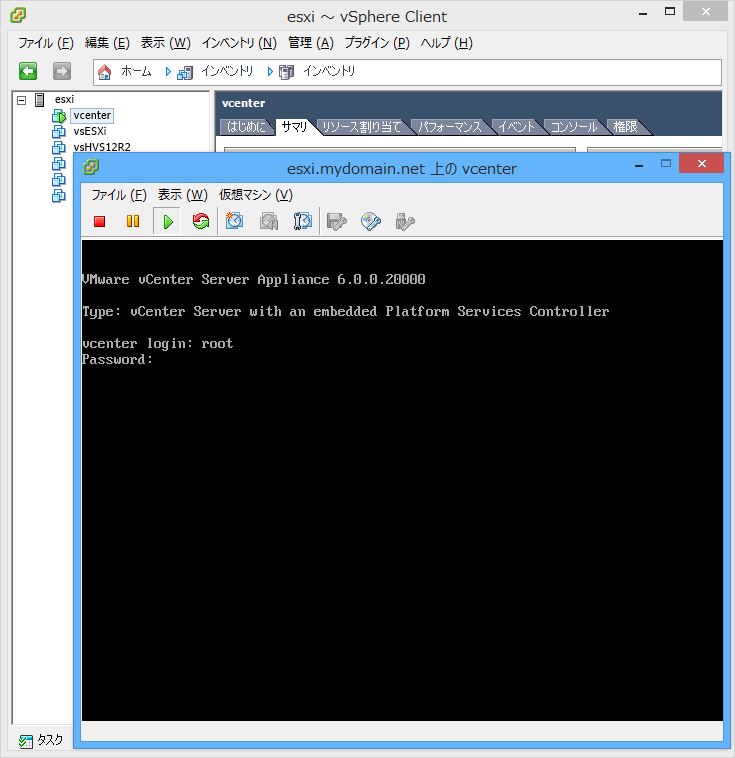The height and width of the screenshot is (758, 735).
Task: Click the Reset virtual machine icon
Action: tap(201, 221)
